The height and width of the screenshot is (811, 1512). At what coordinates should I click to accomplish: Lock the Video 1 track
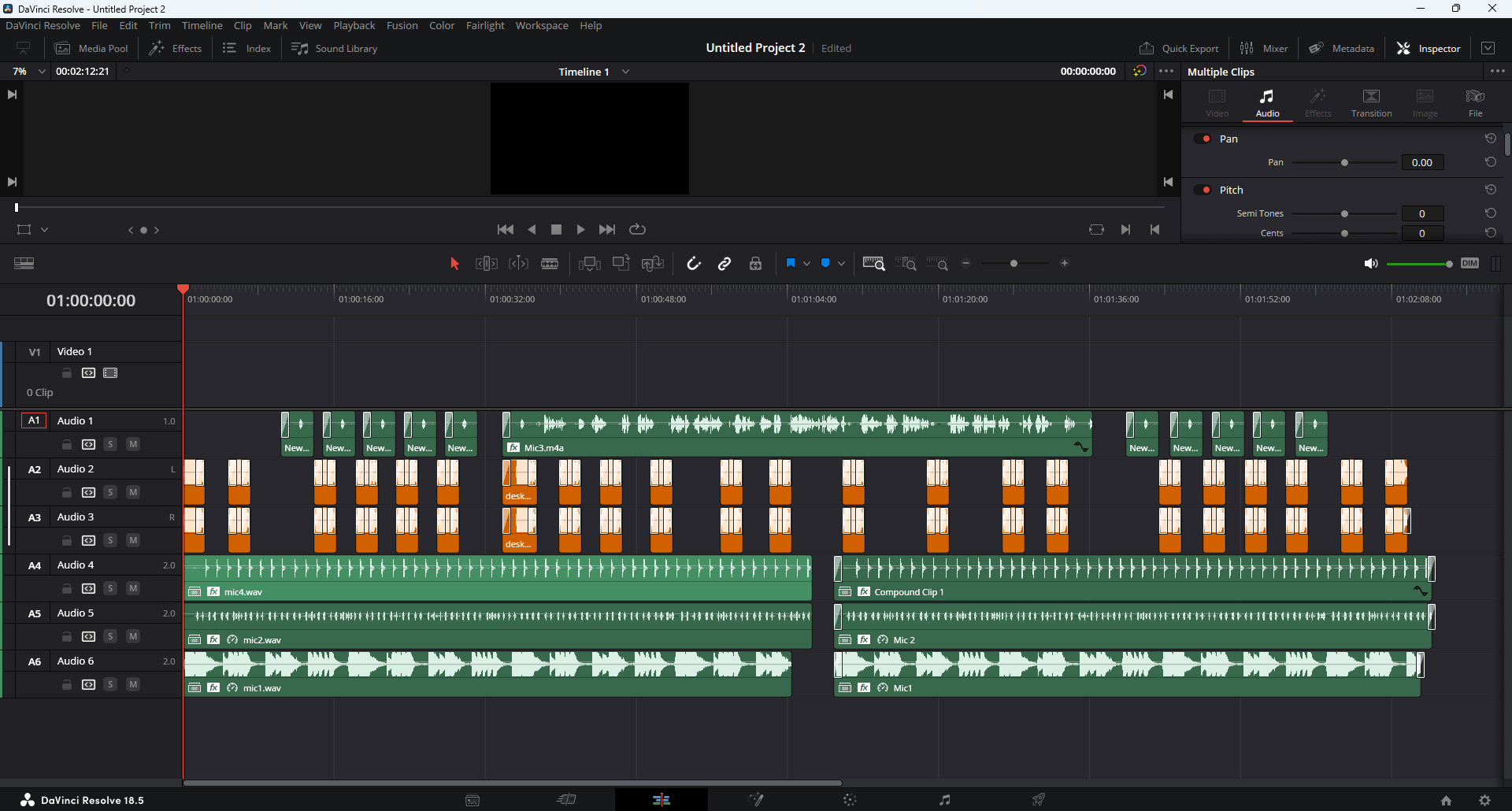tap(67, 373)
